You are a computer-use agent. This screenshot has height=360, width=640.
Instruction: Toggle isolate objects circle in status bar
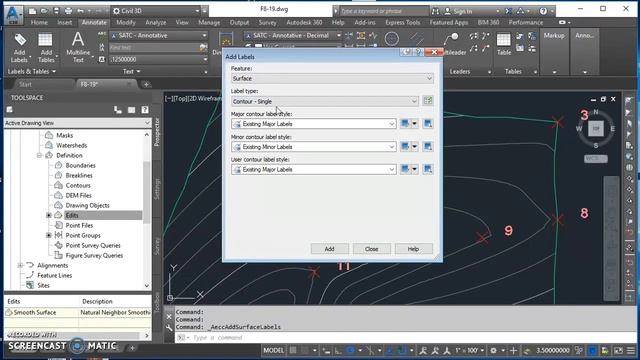(592, 351)
